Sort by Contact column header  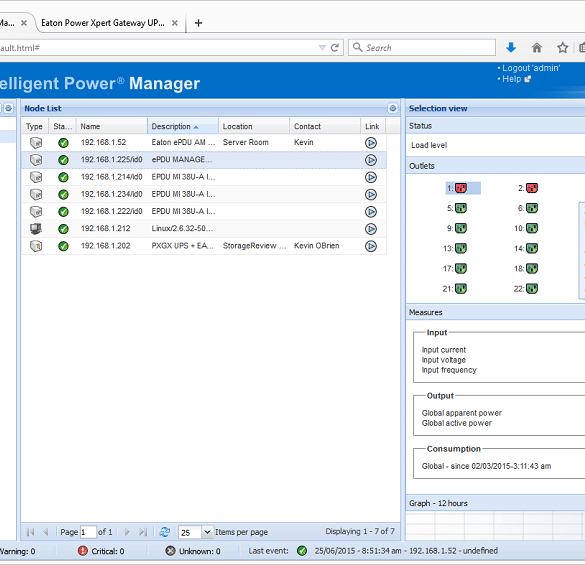click(325, 127)
